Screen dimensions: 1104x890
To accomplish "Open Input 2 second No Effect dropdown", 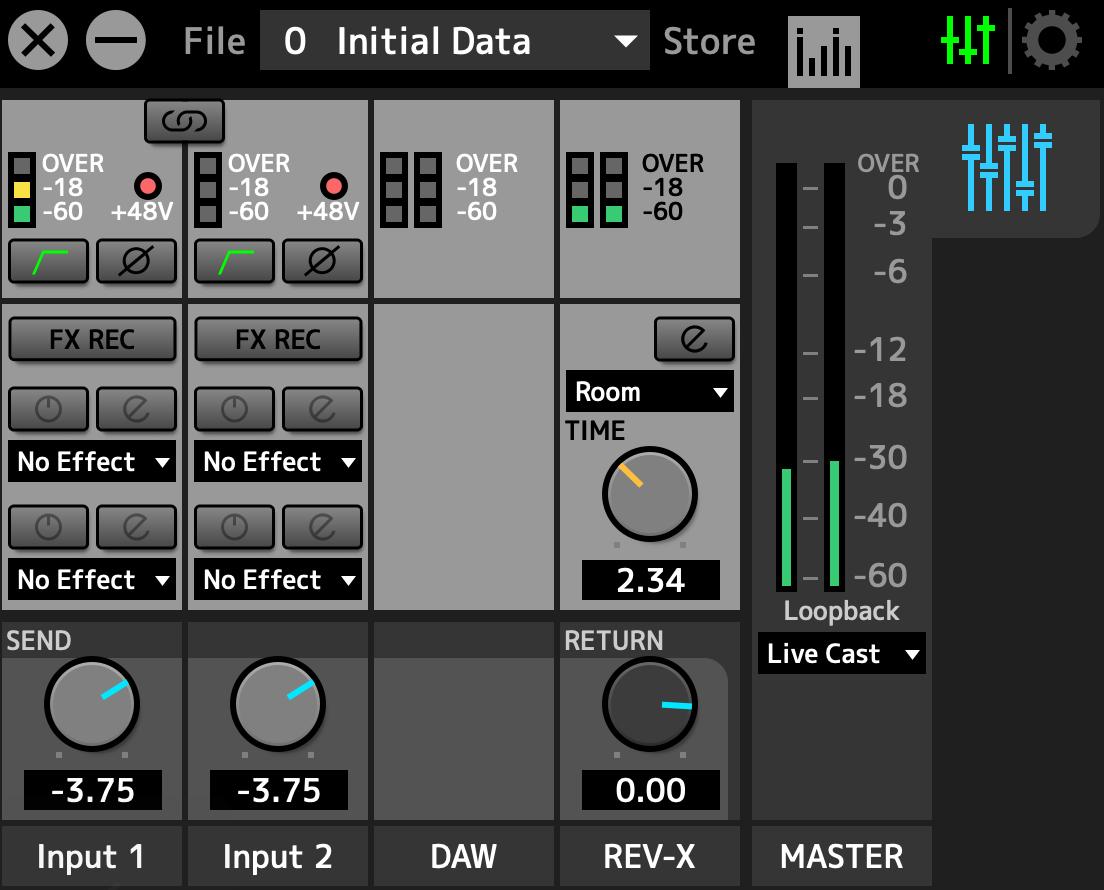I will coord(278,579).
